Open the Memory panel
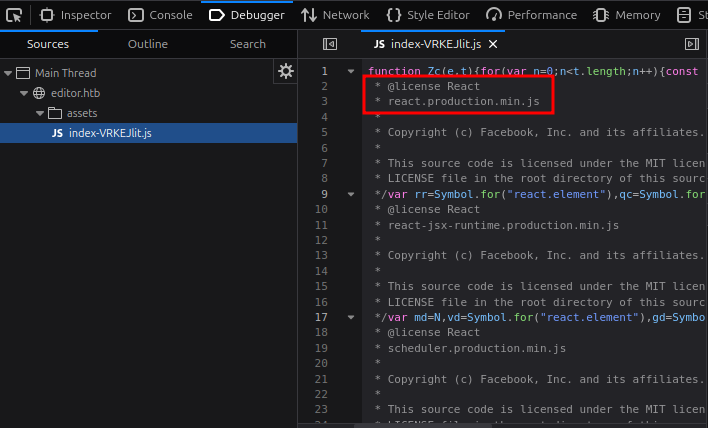708x428 pixels. point(627,15)
